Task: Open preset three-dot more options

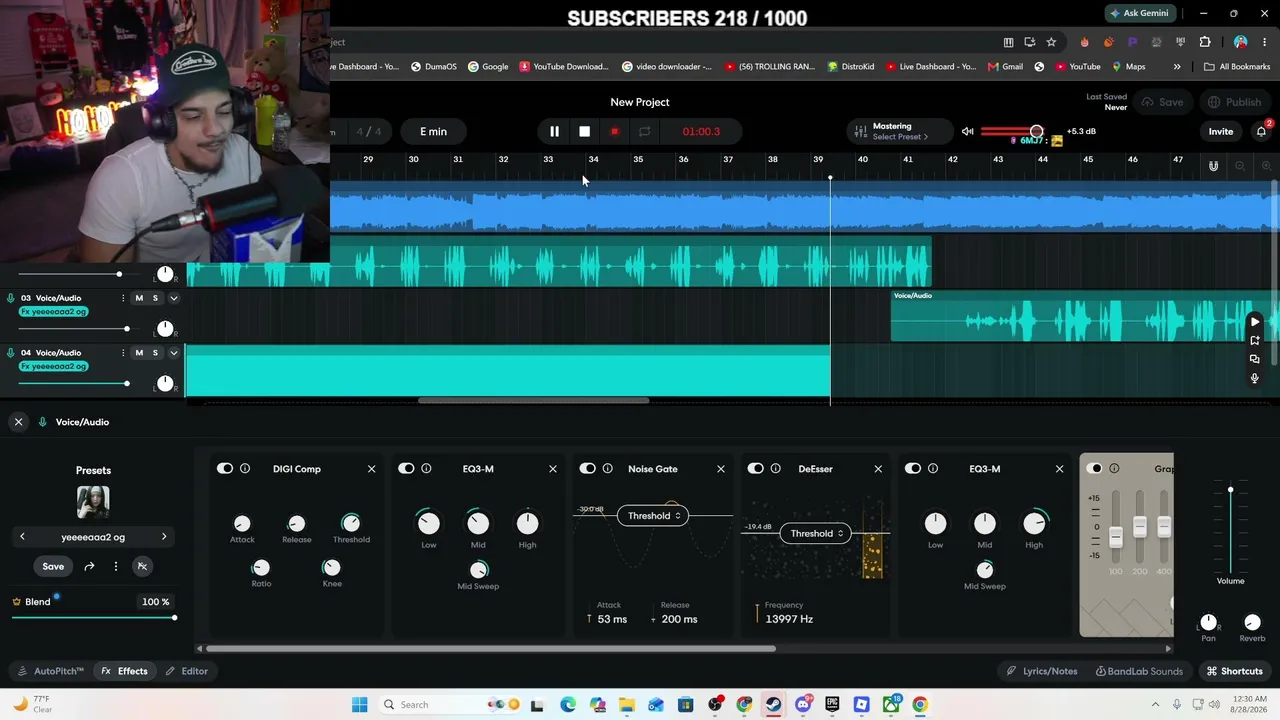Action: coord(115,566)
